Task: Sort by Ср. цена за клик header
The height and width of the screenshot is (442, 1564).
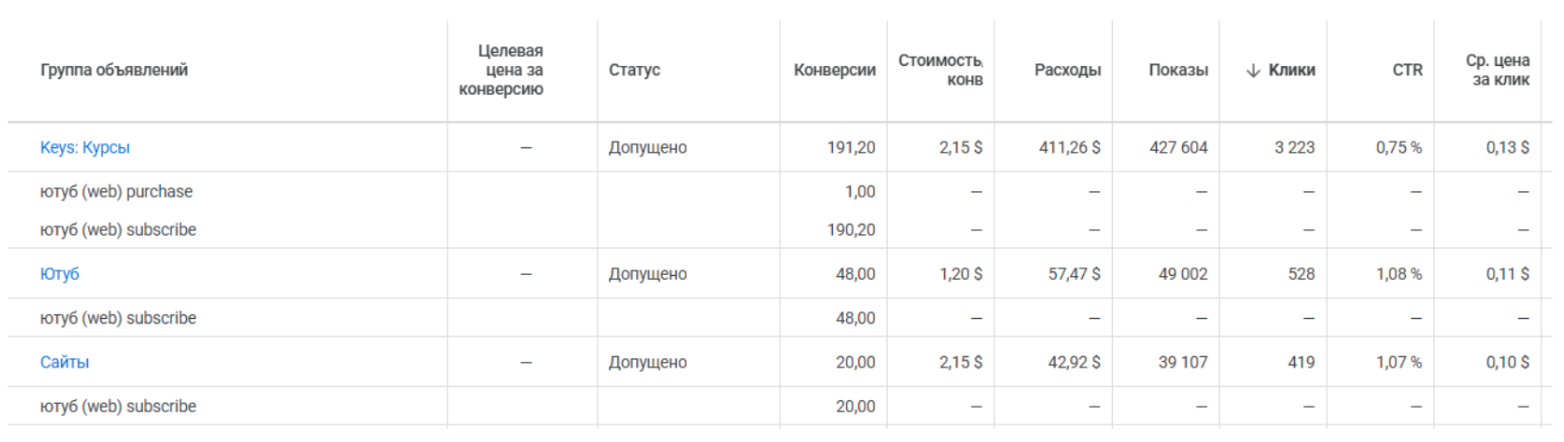Action: [x=1497, y=70]
